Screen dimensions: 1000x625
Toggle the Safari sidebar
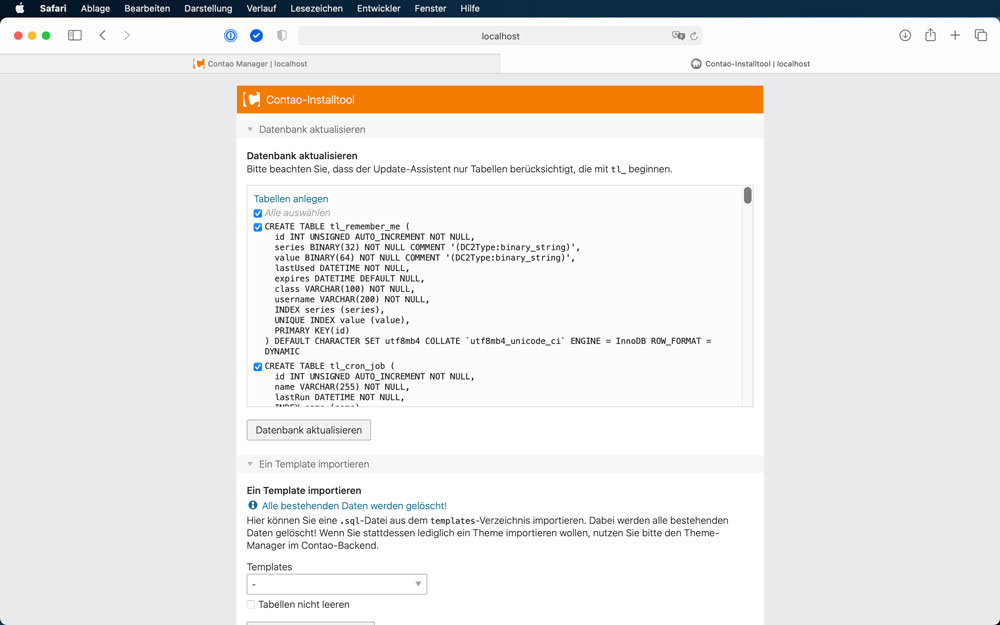75,36
